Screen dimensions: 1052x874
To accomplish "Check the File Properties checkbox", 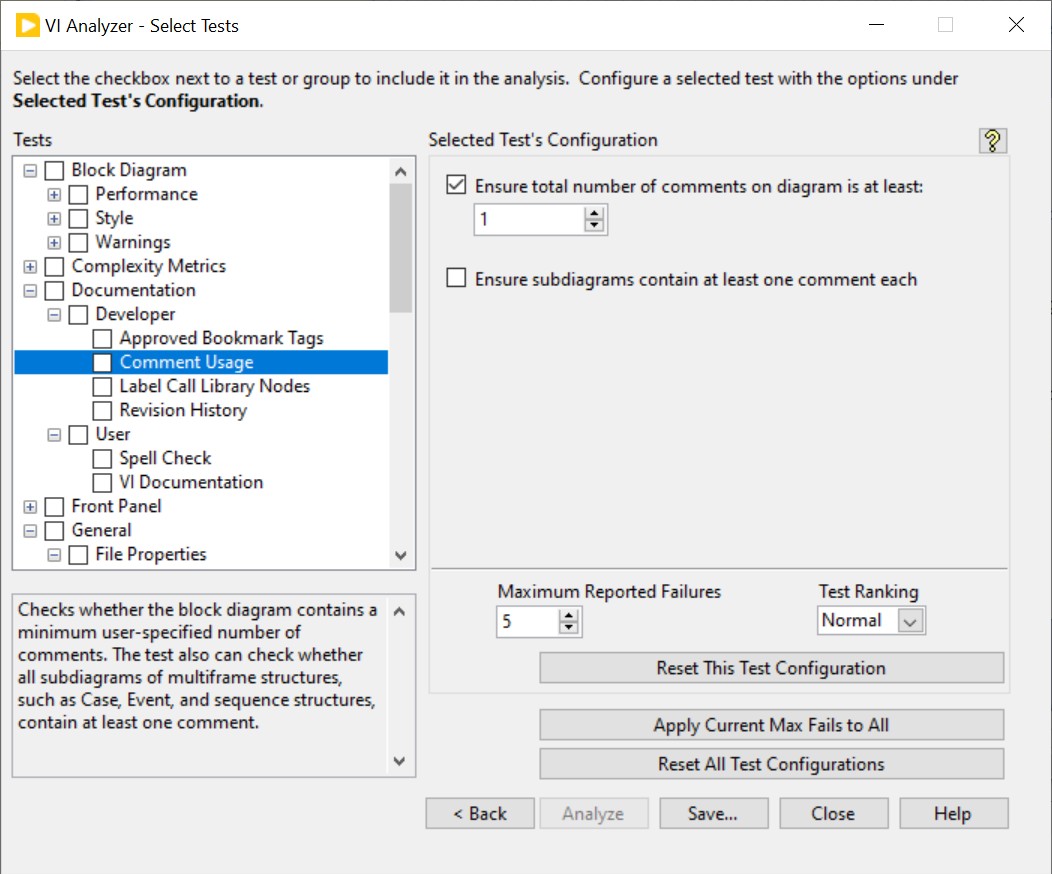I will (78, 555).
